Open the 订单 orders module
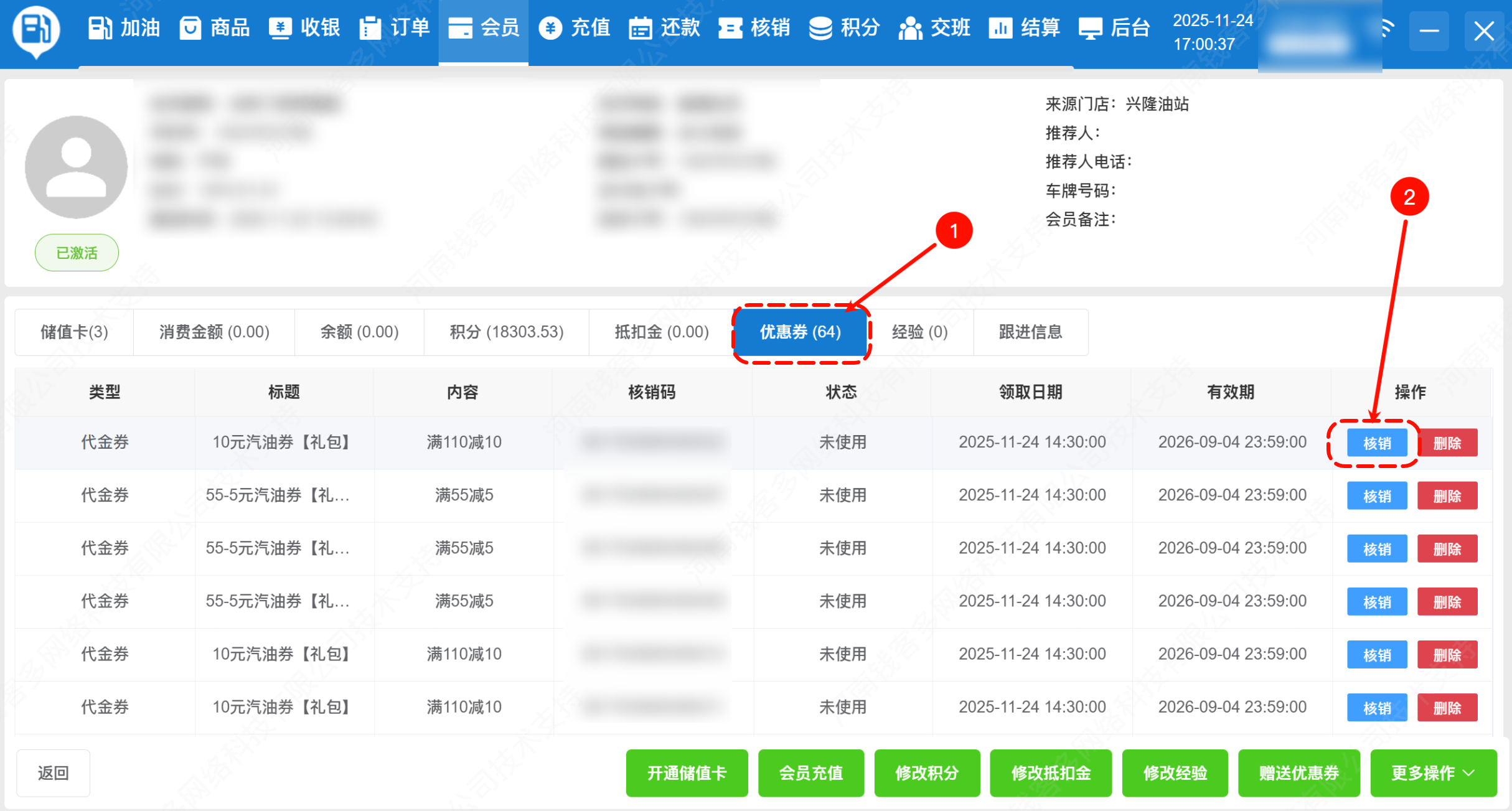The height and width of the screenshot is (811, 1512). 395,28
